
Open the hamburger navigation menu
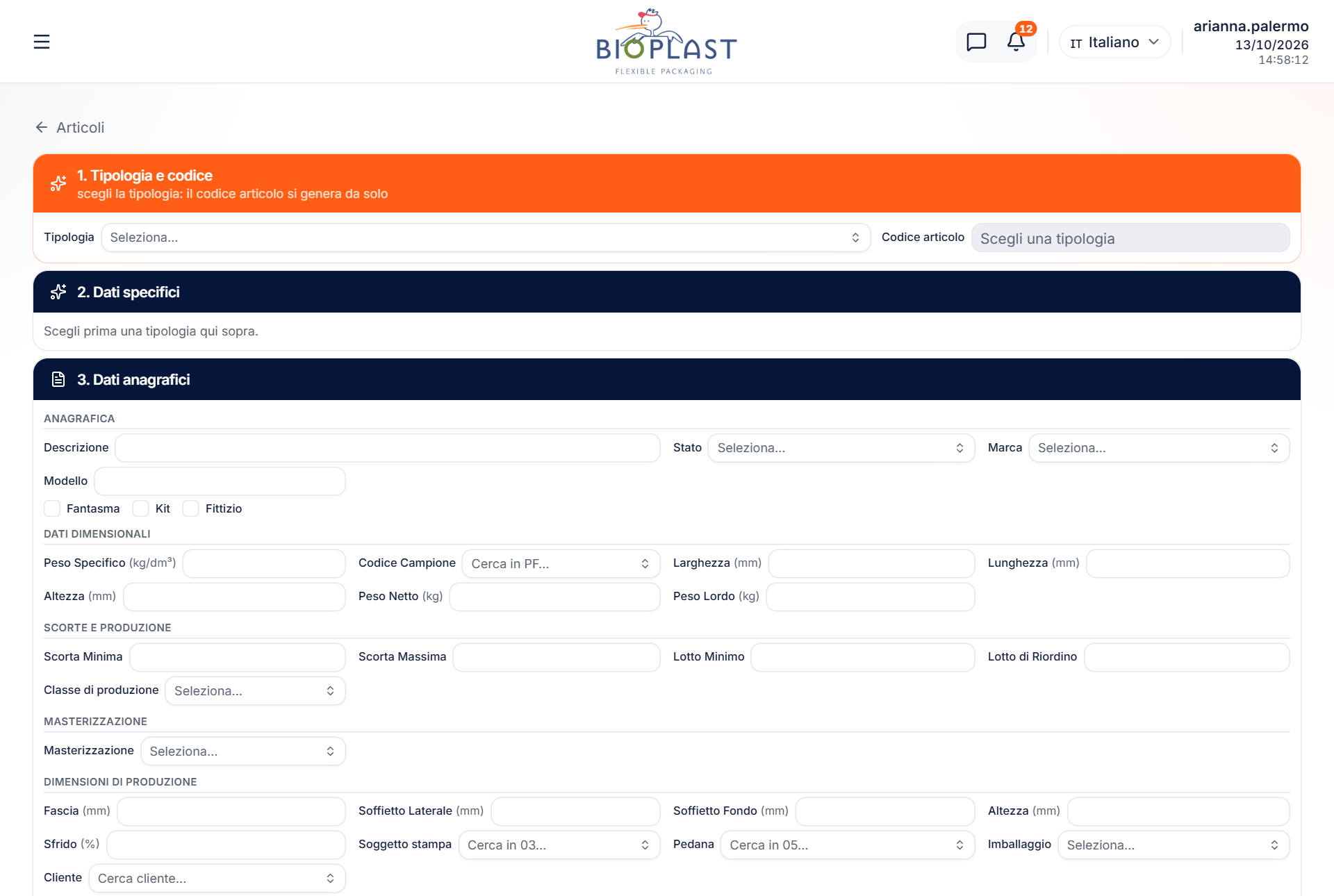(42, 42)
